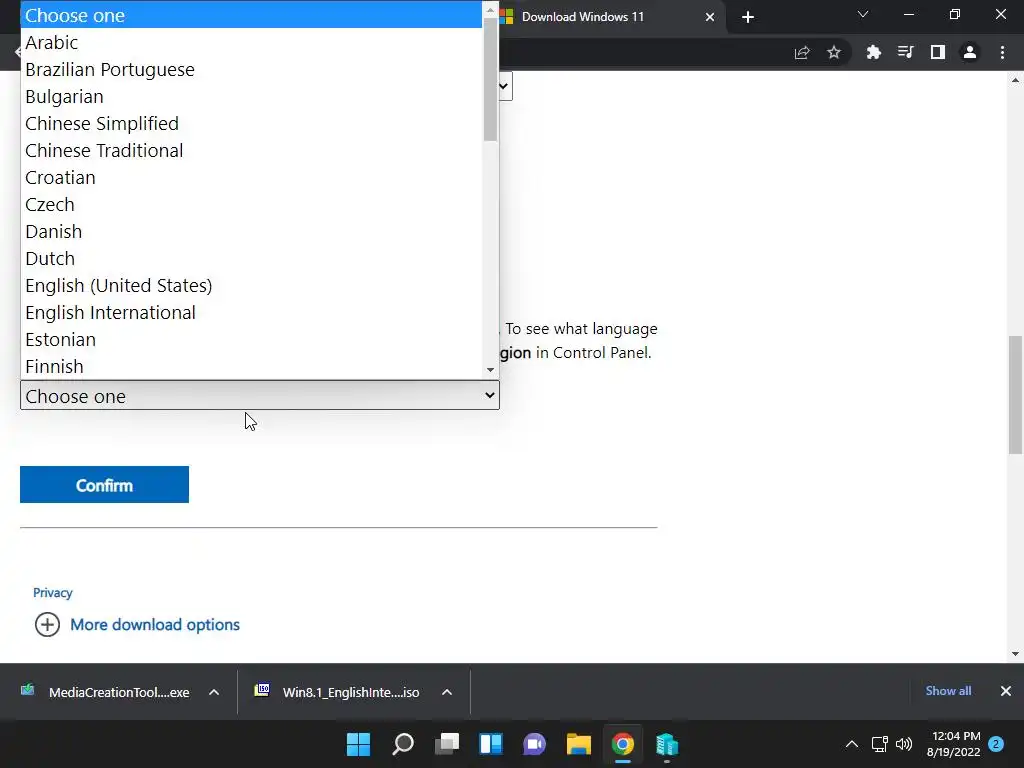
Task: Select English International option
Action: pos(251,312)
